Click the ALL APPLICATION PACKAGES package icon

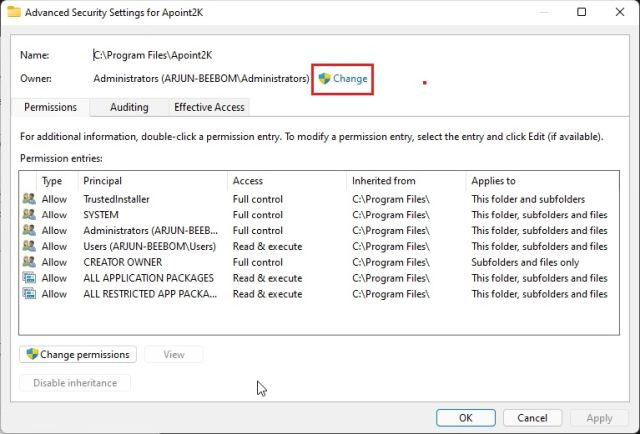click(29, 278)
